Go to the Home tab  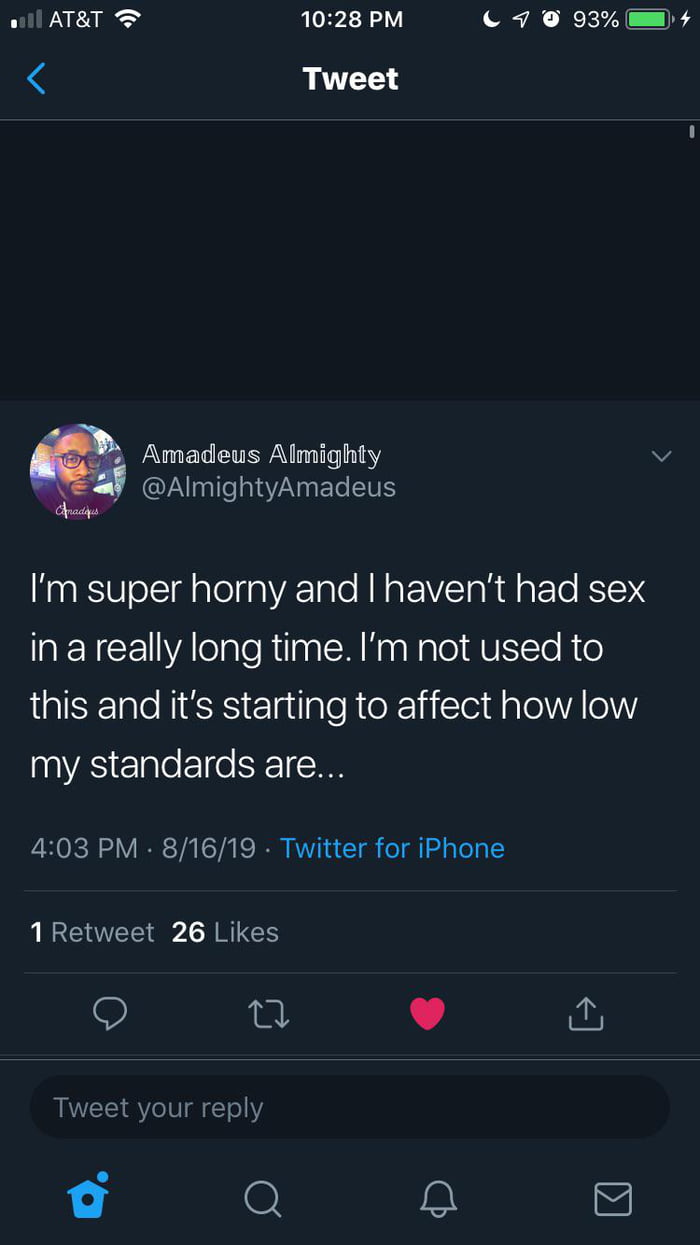tap(88, 1197)
